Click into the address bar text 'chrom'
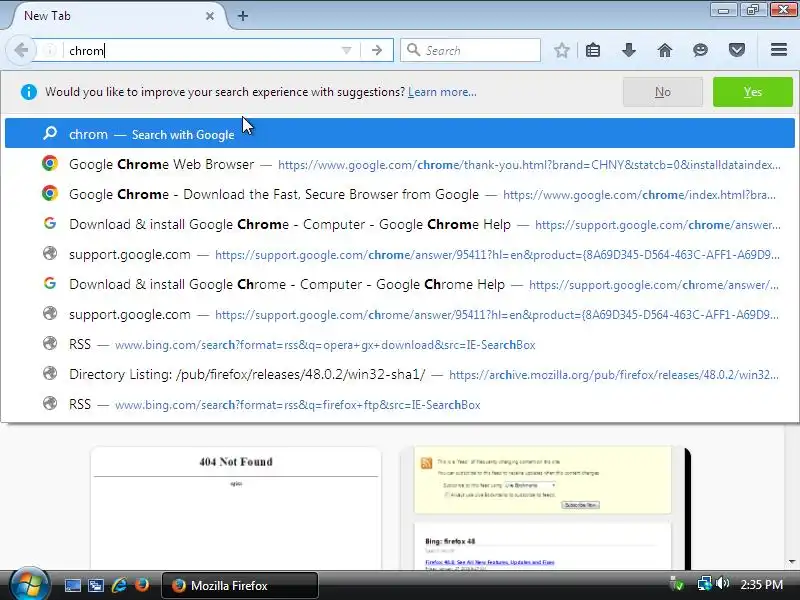The height and width of the screenshot is (600, 800). (x=86, y=51)
